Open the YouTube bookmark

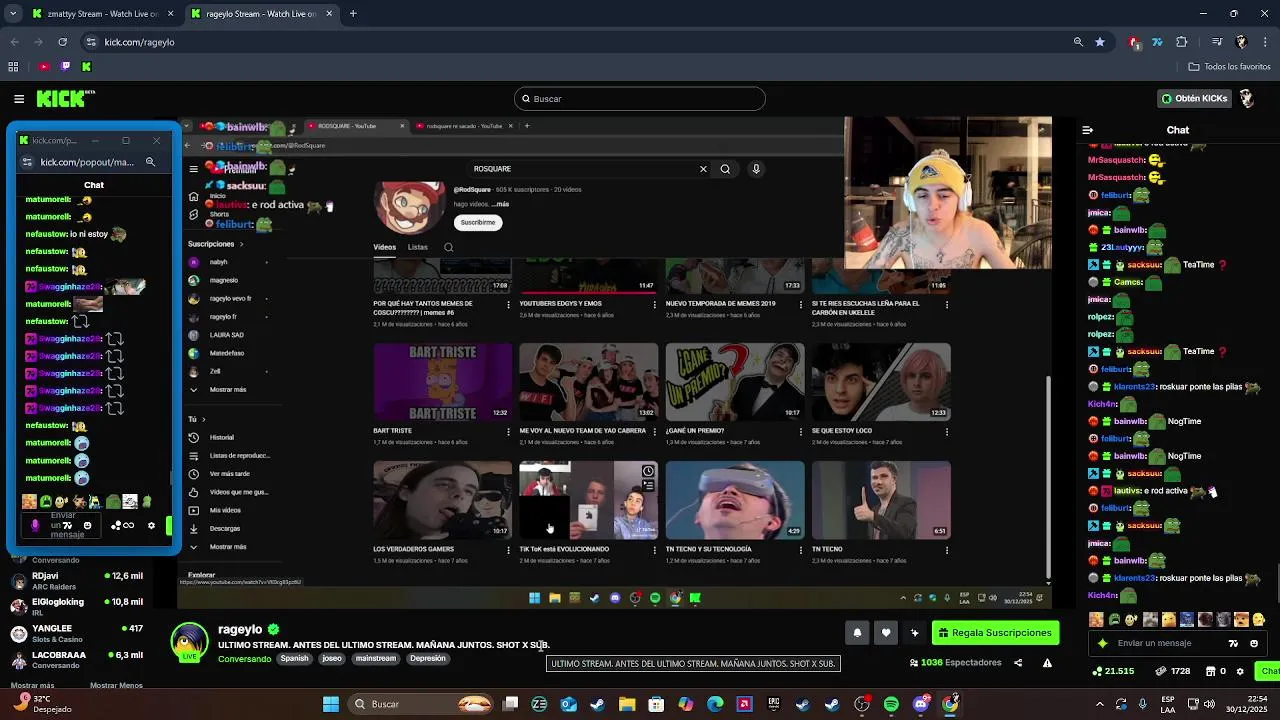(44, 66)
